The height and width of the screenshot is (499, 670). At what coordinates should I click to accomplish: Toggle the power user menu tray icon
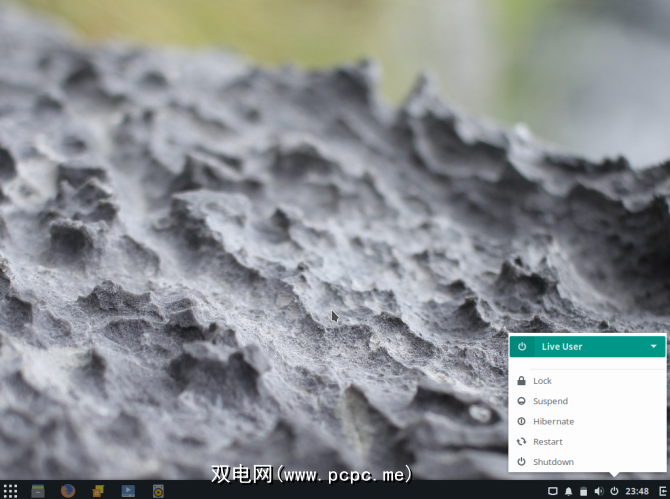(614, 491)
